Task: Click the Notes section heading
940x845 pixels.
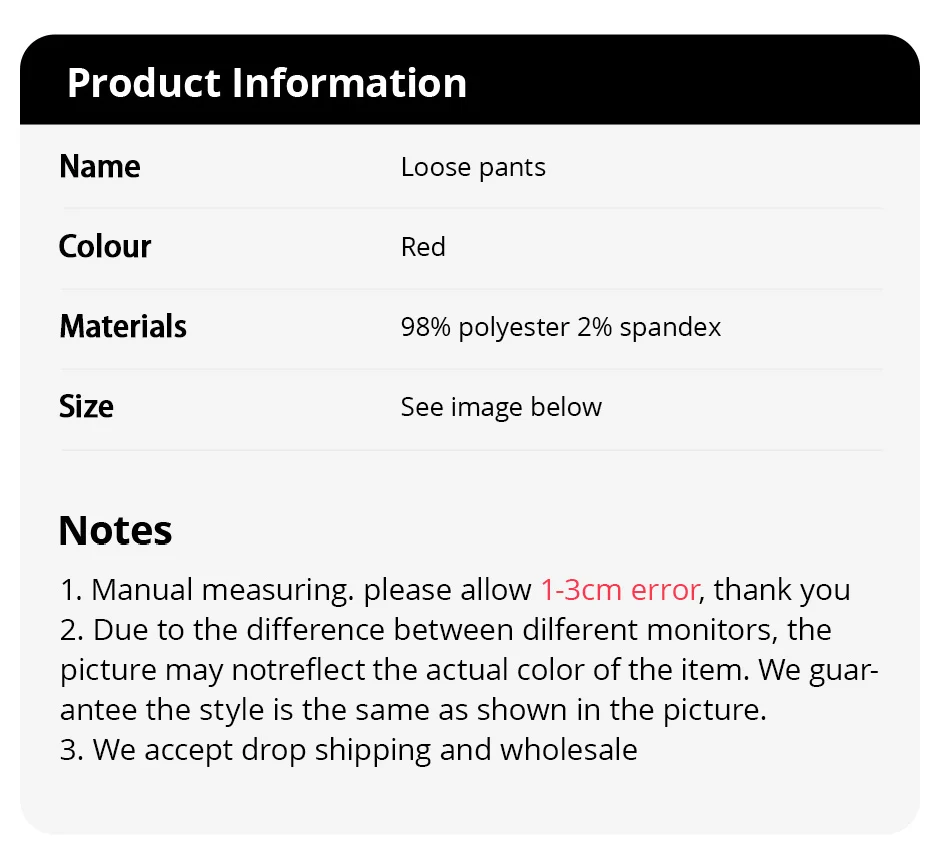Action: (115, 530)
